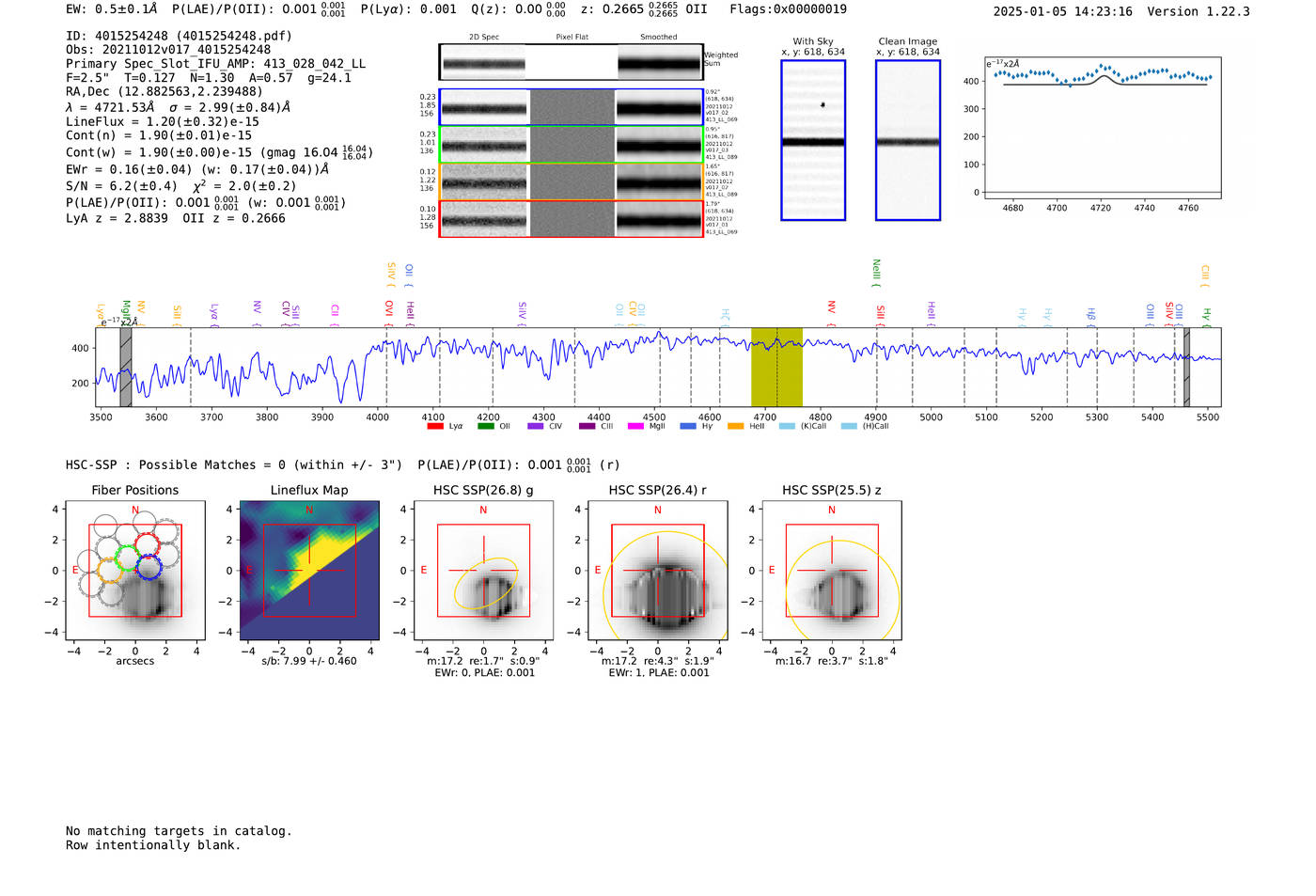Click the OII green legend swatch
Image resolution: width=1316 pixels, height=896 pixels.
coord(485,427)
